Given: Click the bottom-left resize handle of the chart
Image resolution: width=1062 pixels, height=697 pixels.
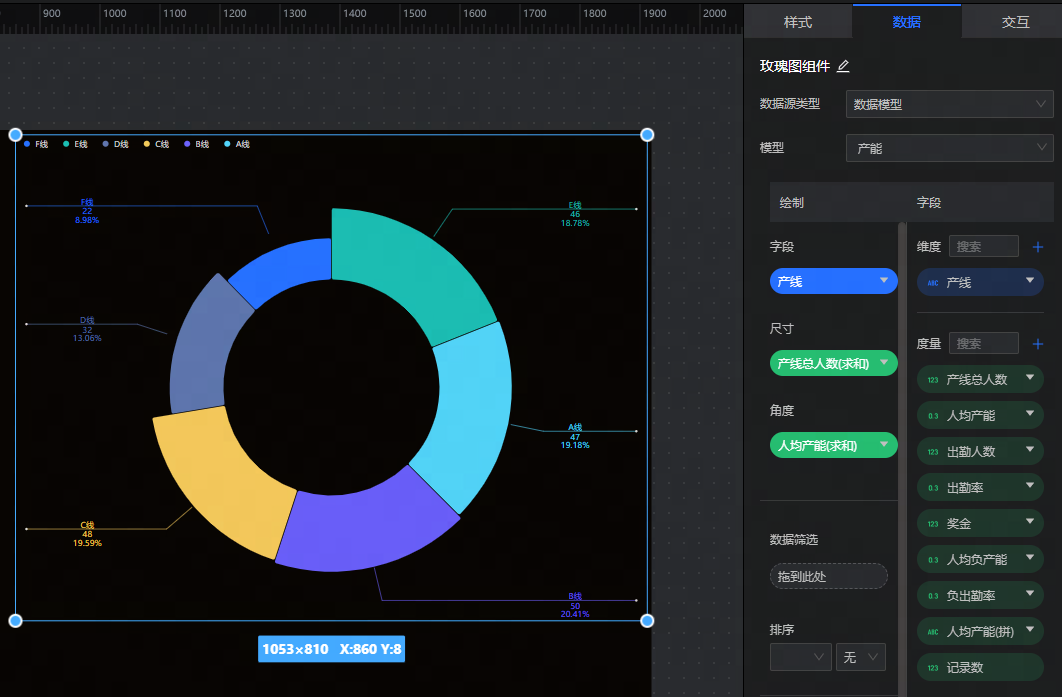Looking at the screenshot, I should point(15,621).
